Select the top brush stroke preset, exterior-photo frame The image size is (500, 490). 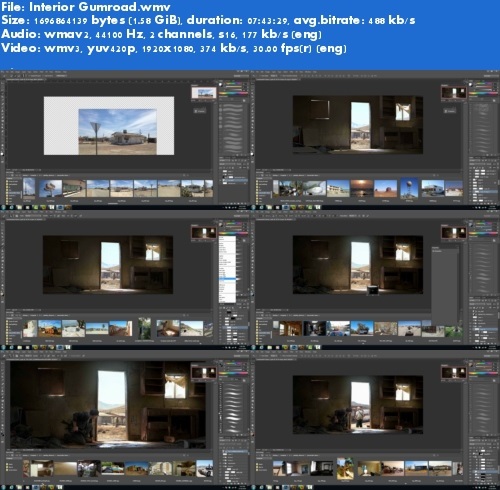233,107
